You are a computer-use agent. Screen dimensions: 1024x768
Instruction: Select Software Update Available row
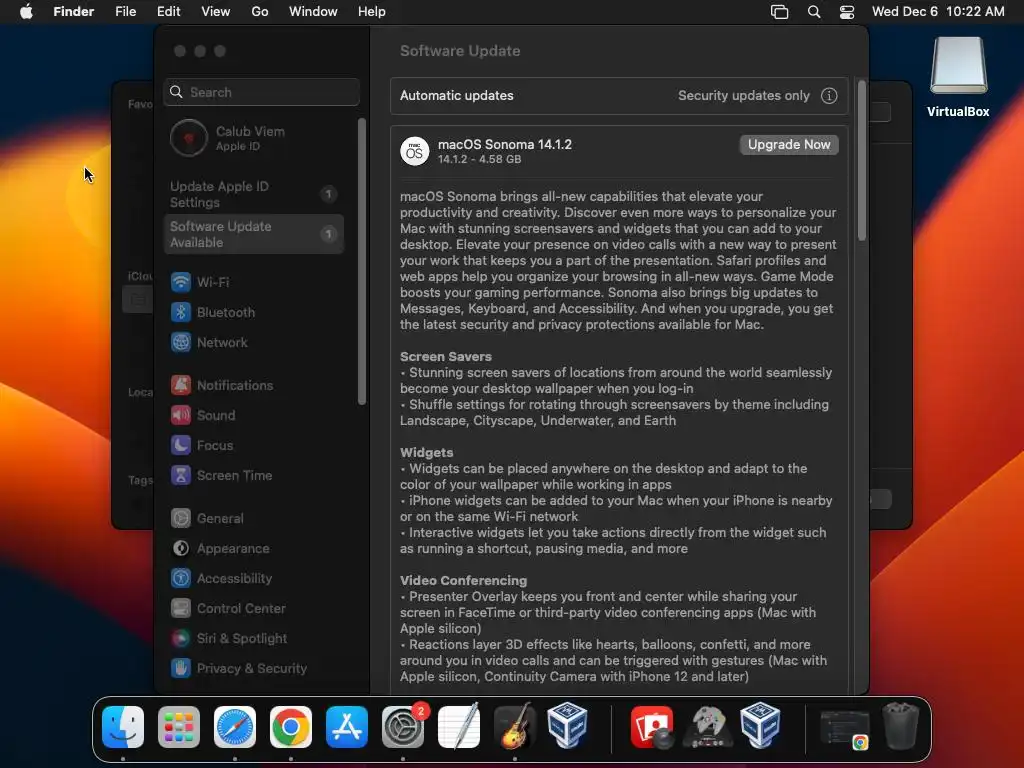click(253, 234)
